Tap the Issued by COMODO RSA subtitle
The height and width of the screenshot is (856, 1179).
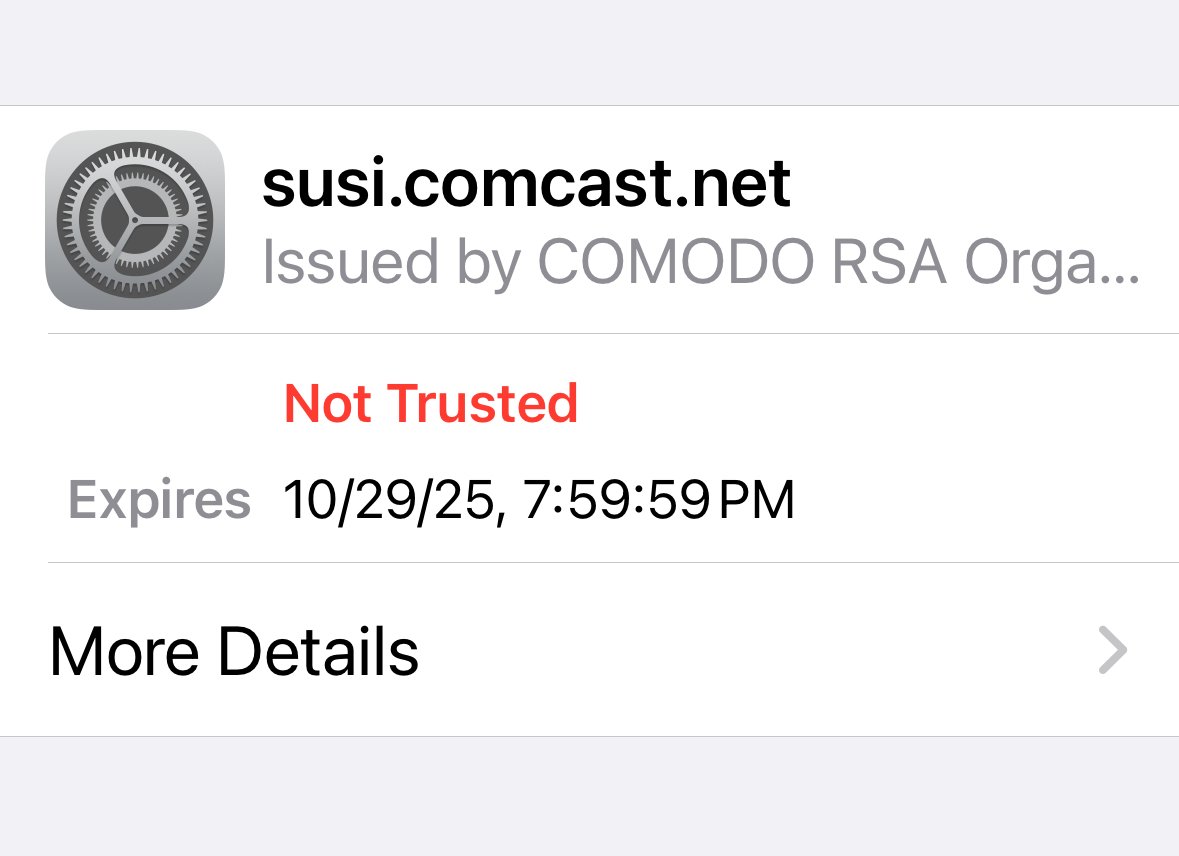click(x=701, y=263)
